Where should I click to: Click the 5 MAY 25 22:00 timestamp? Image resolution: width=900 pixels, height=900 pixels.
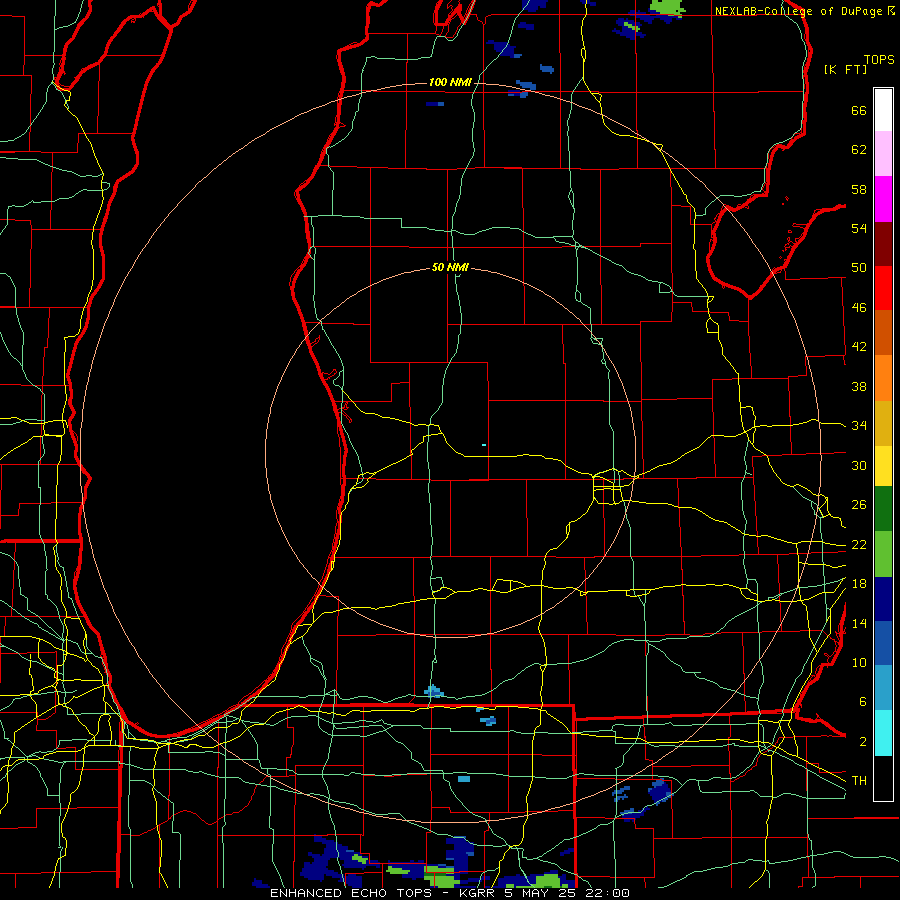click(x=567, y=893)
